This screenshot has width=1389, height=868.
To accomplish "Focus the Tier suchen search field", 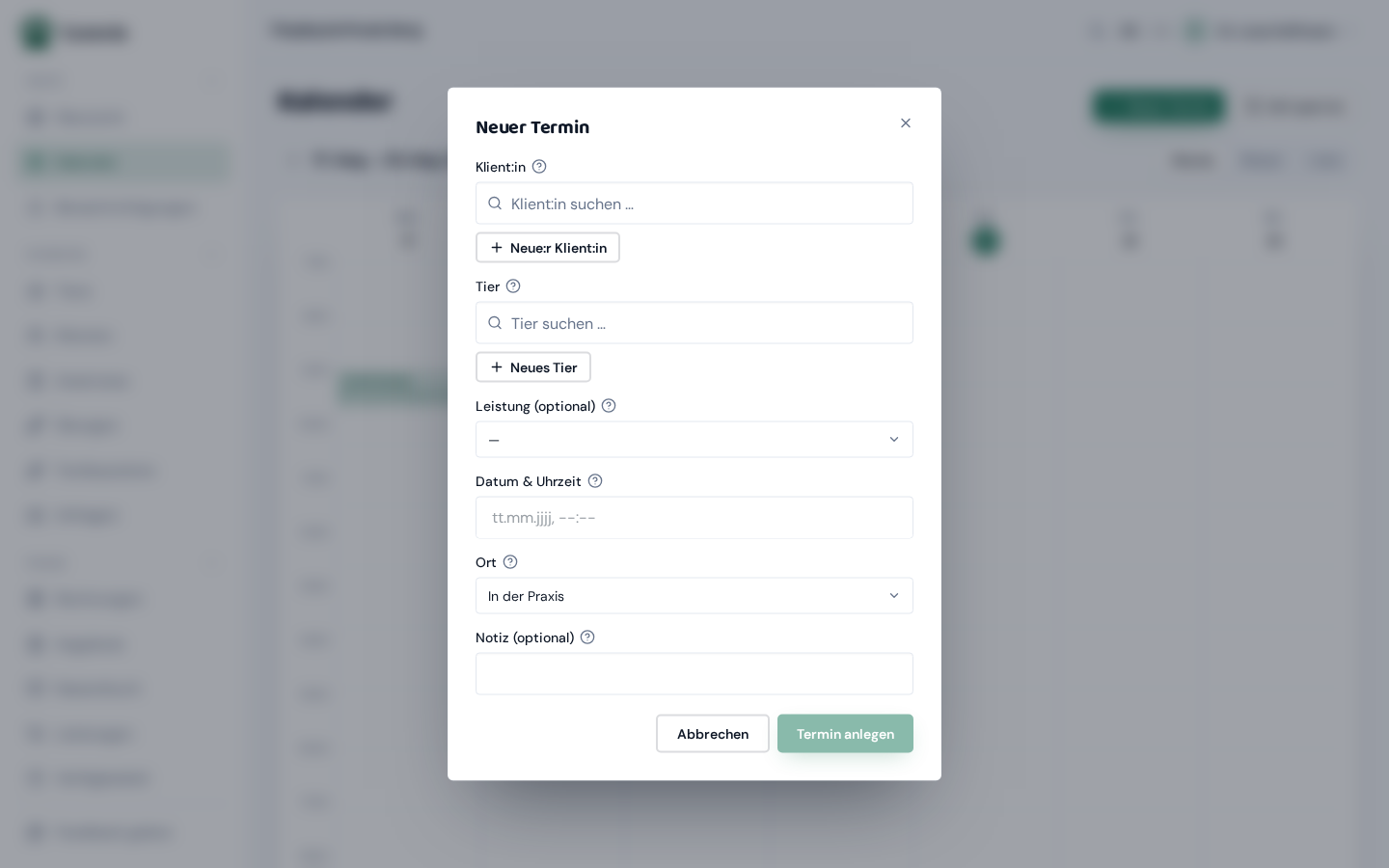I will click(694, 323).
